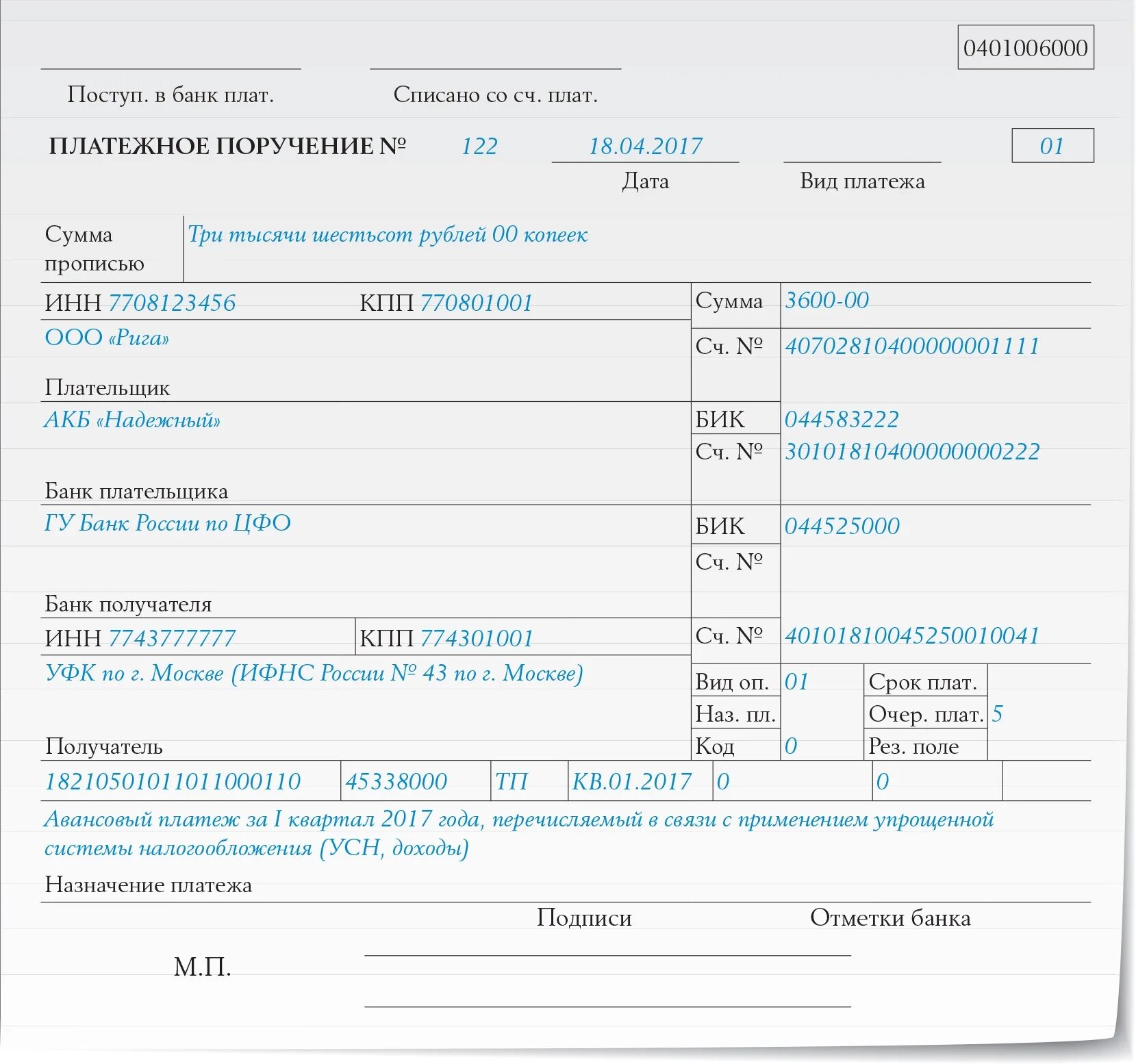
Task: Click the 0 field after КВ.01.2017
Action: point(723,781)
